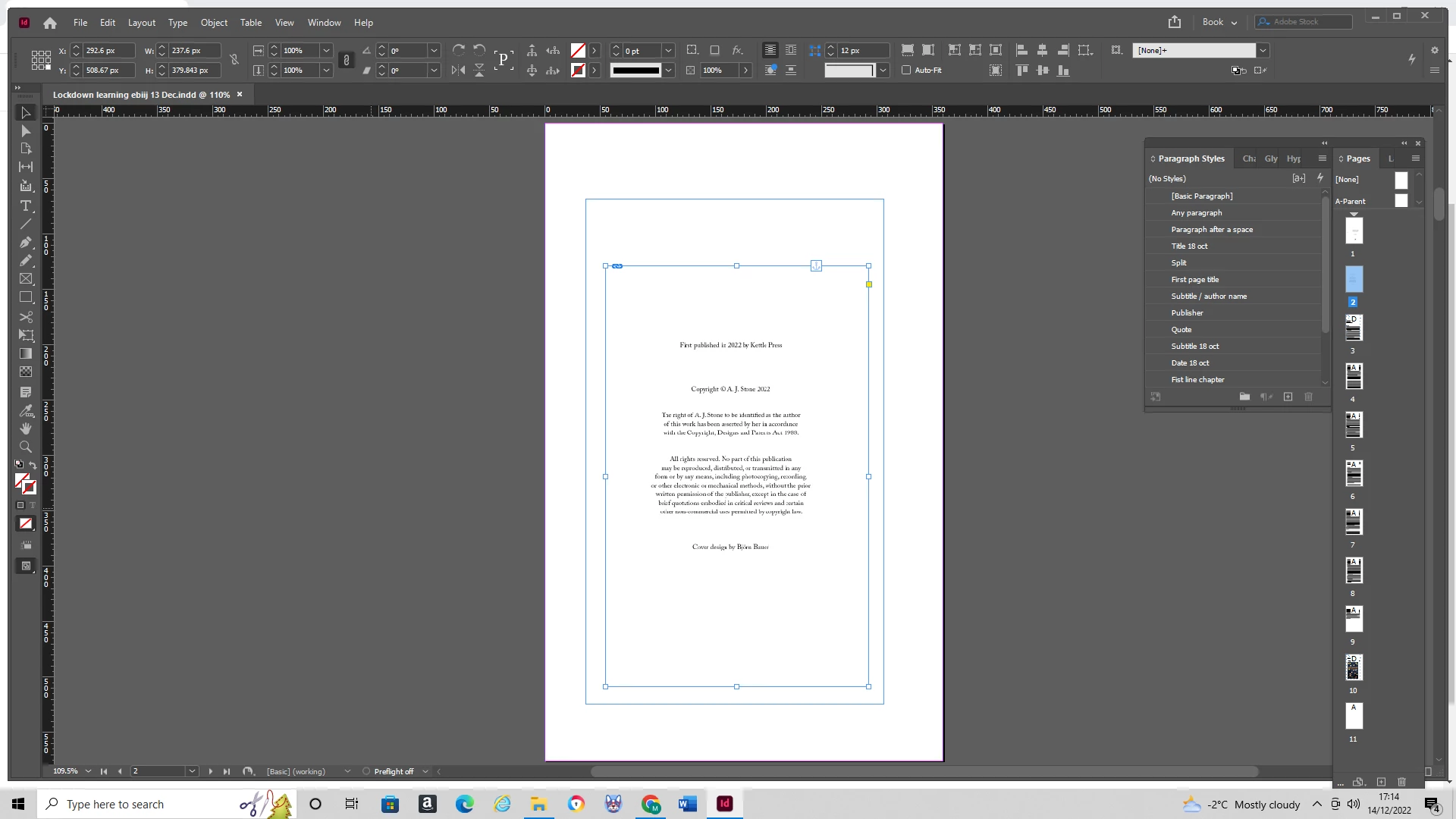
Task: Select the Type tool
Action: (x=26, y=206)
